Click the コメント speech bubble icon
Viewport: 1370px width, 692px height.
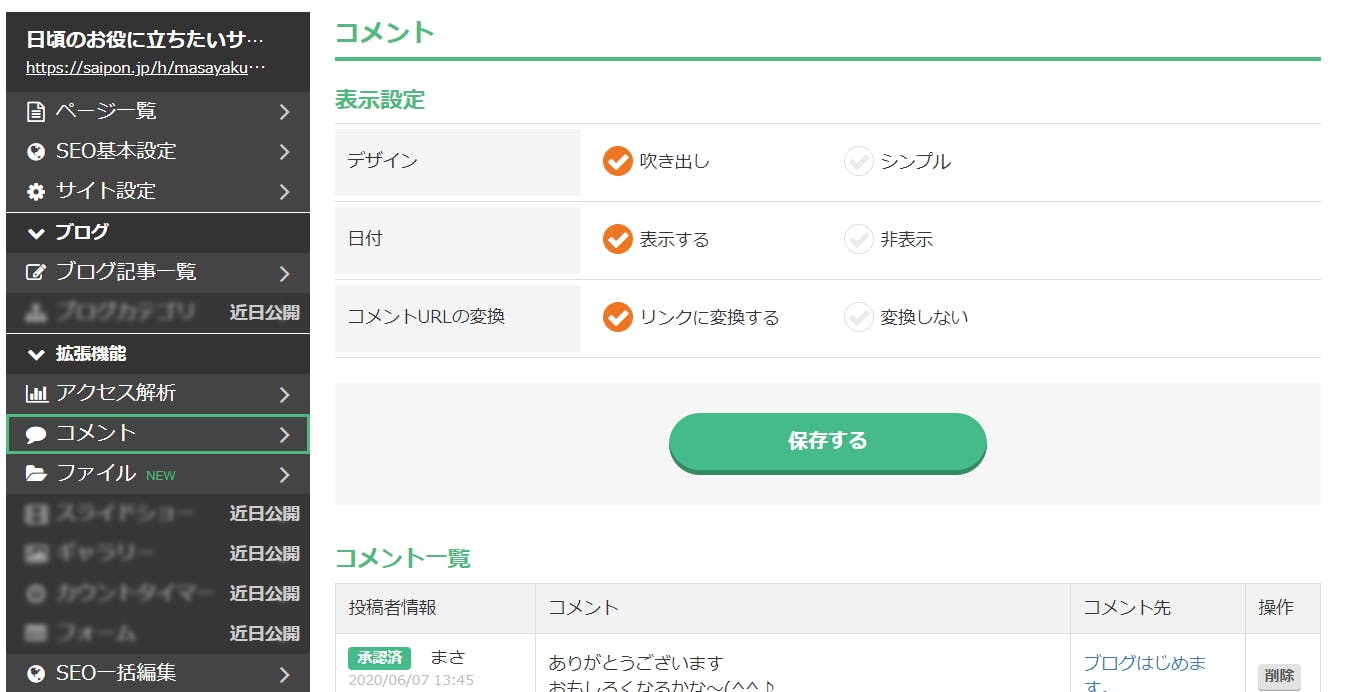pos(36,434)
